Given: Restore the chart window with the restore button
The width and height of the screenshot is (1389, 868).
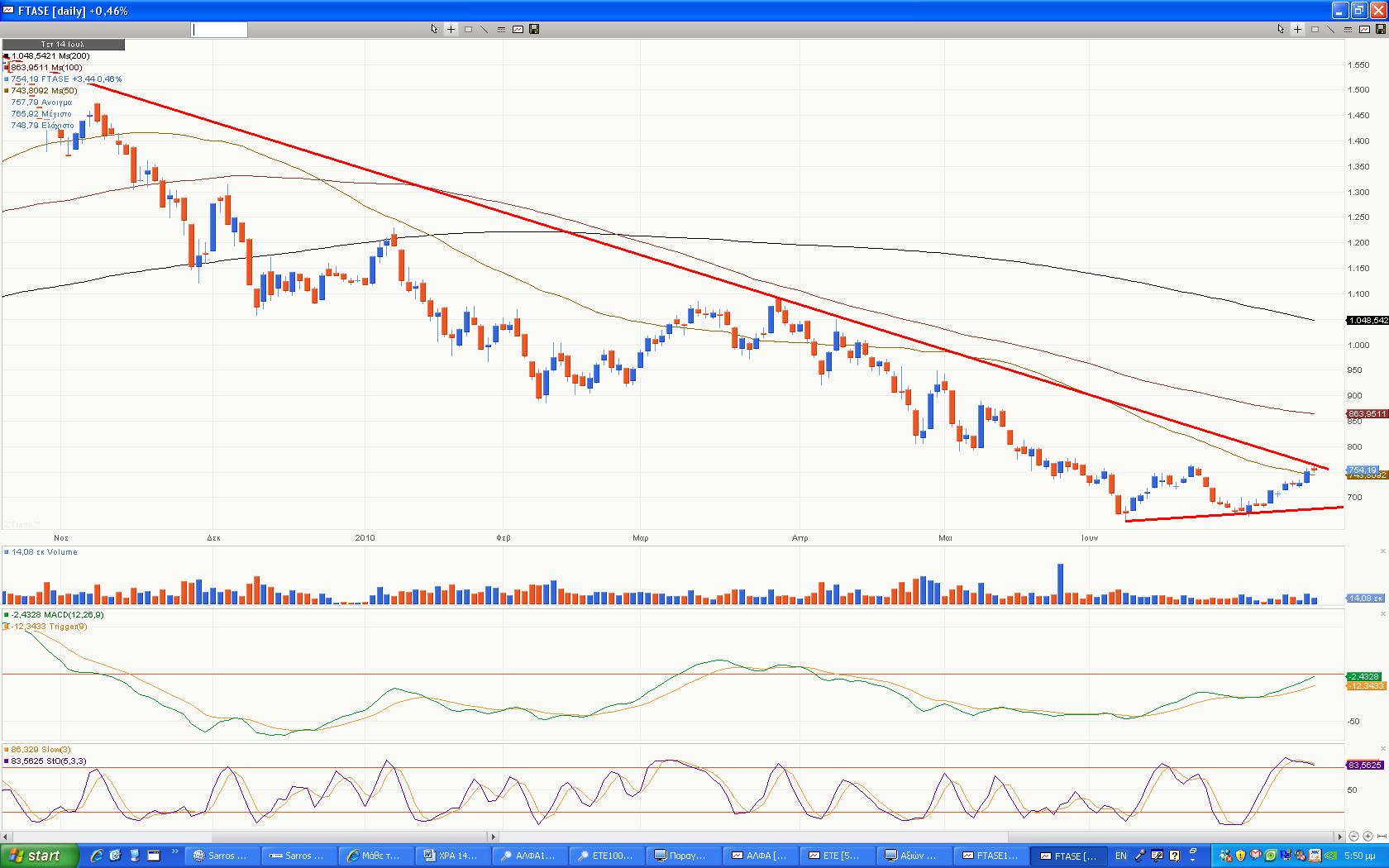Looking at the screenshot, I should [1359, 10].
